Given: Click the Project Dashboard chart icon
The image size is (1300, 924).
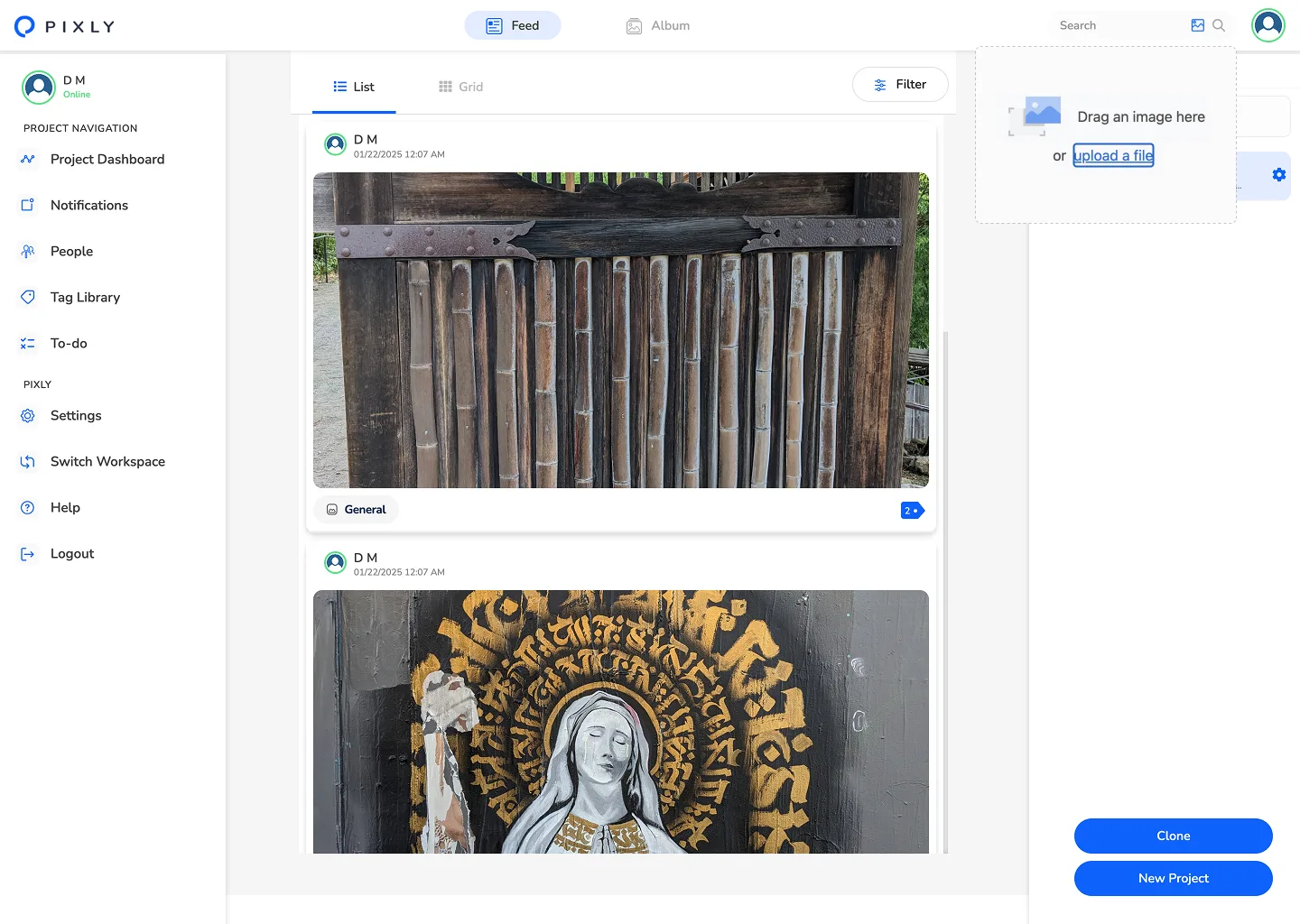Looking at the screenshot, I should tap(28, 159).
